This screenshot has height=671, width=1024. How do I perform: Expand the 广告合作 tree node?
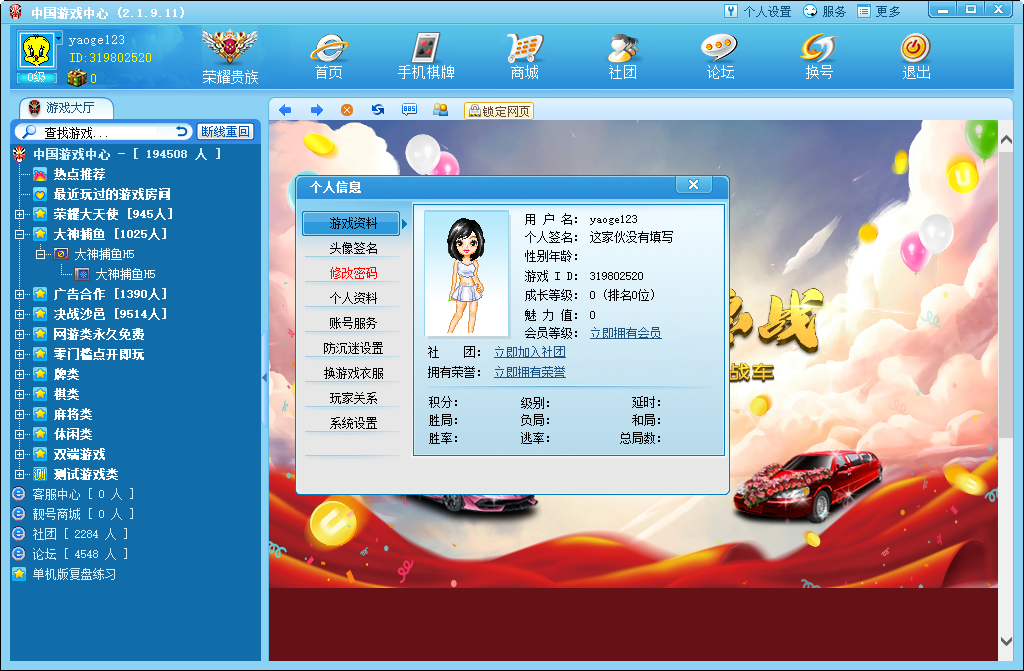pyautogui.click(x=20, y=295)
